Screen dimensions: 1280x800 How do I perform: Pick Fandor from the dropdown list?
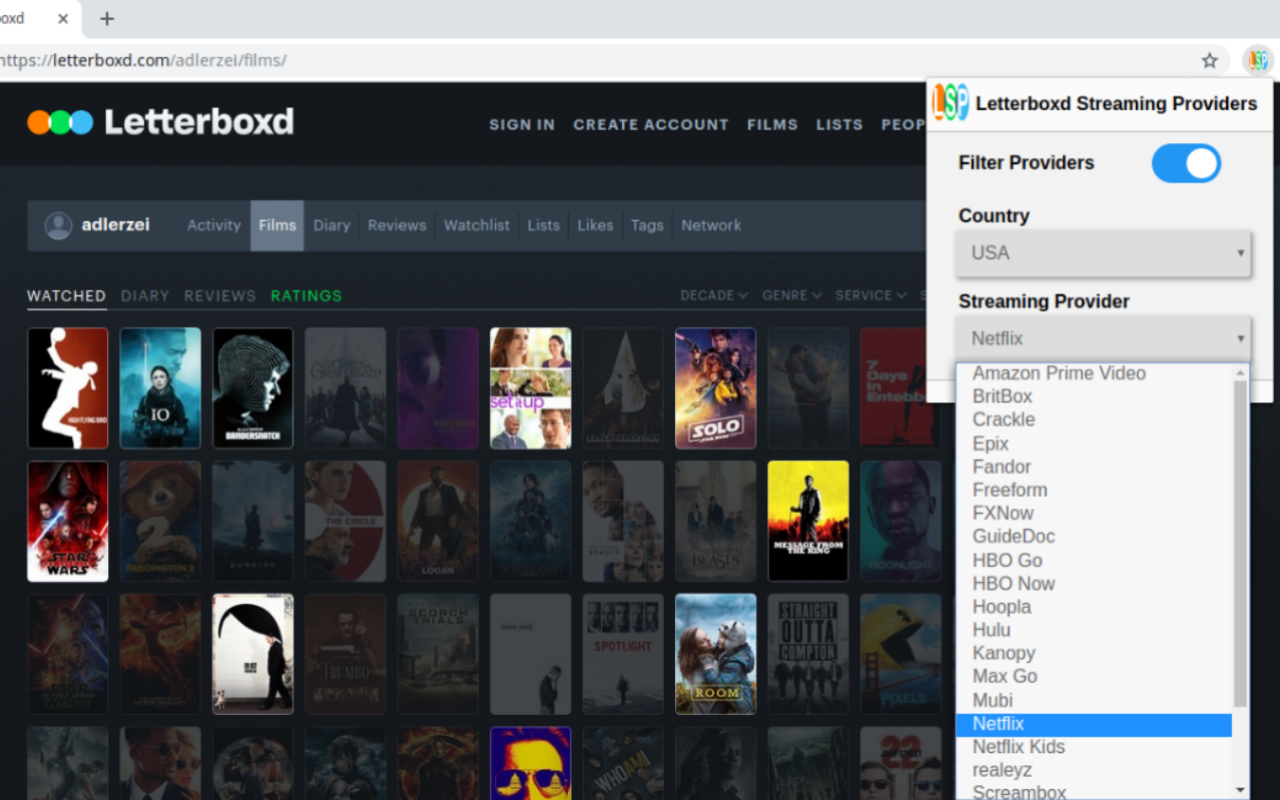(1094, 467)
